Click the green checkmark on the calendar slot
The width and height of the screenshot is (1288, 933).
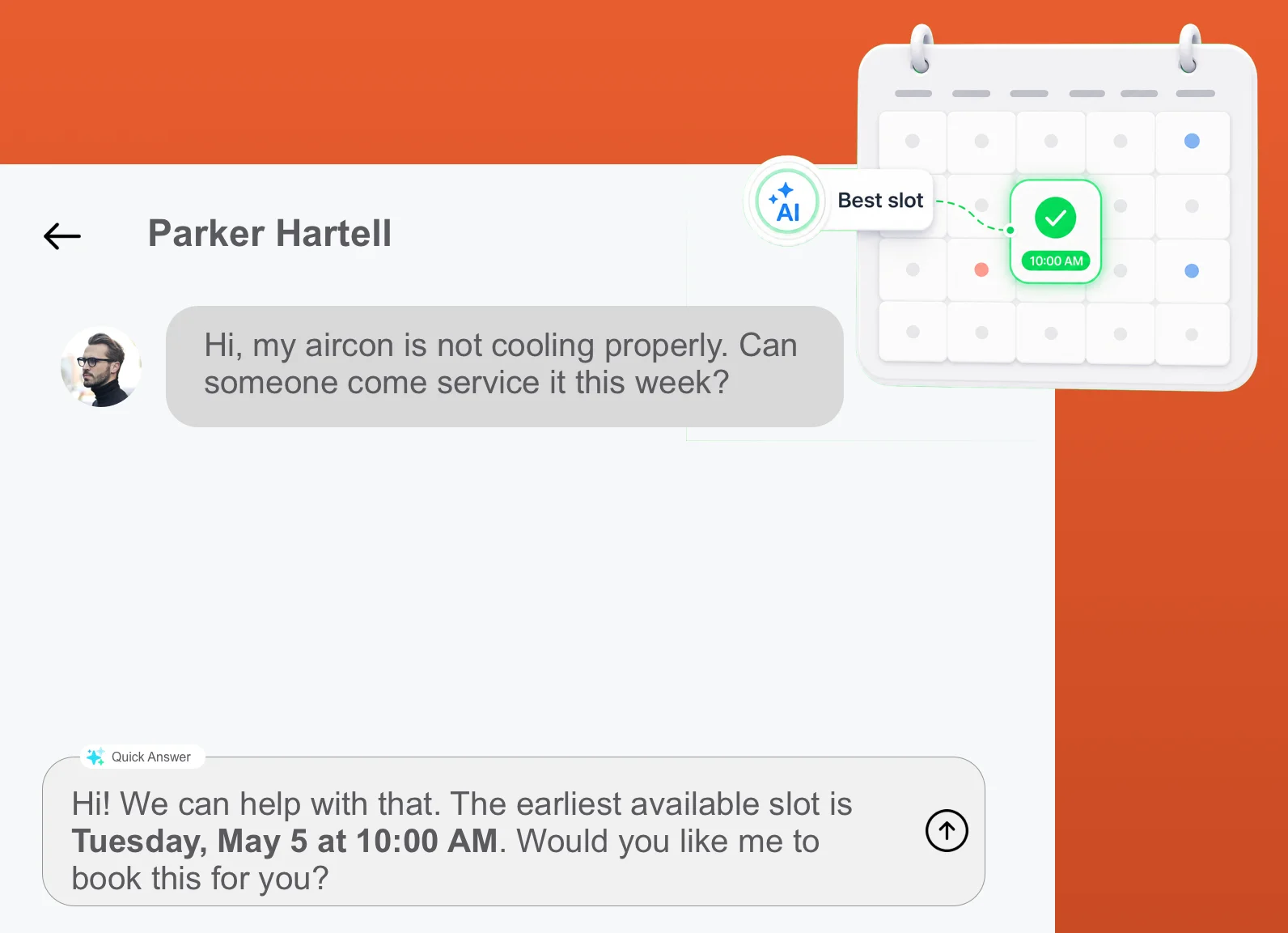coord(1055,218)
